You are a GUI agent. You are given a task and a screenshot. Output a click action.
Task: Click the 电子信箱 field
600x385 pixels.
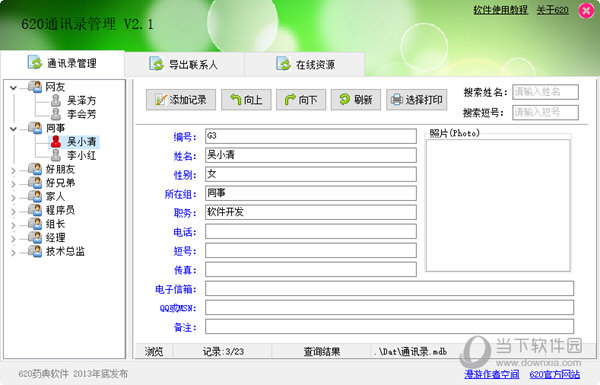pyautogui.click(x=390, y=289)
